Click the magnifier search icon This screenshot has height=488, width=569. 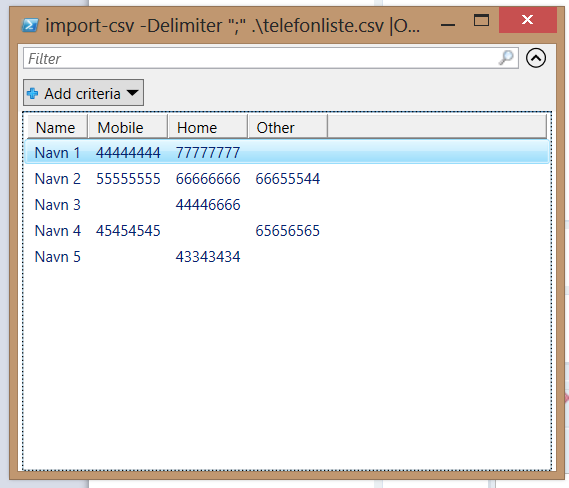pyautogui.click(x=506, y=58)
